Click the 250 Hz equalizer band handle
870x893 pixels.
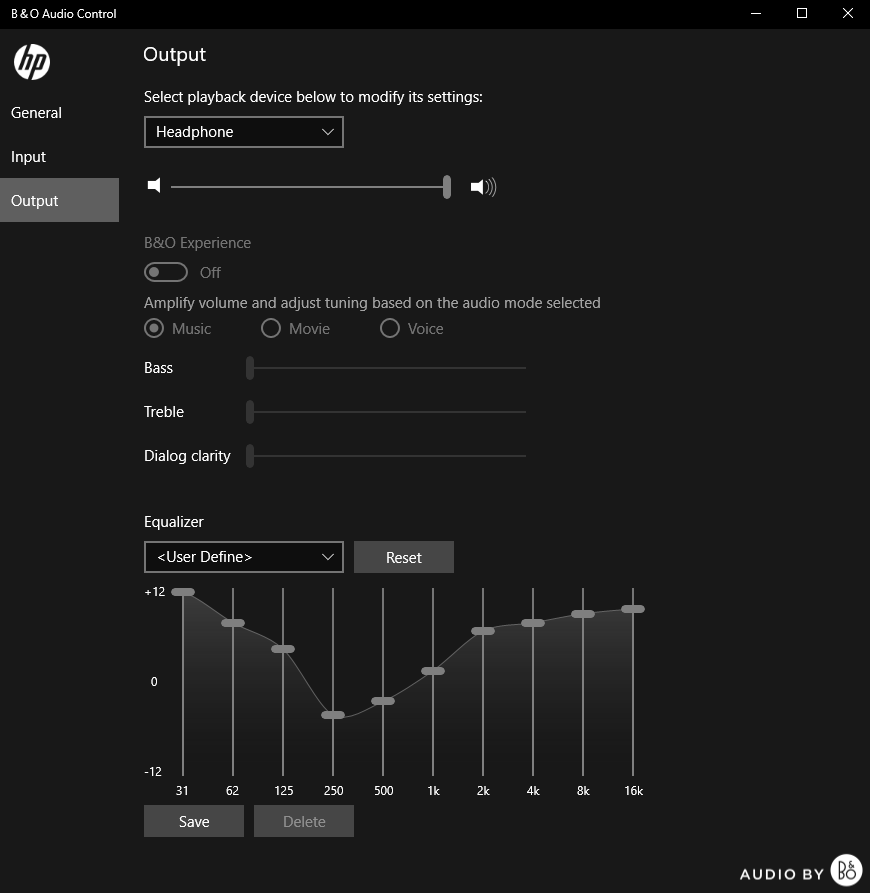coord(333,715)
